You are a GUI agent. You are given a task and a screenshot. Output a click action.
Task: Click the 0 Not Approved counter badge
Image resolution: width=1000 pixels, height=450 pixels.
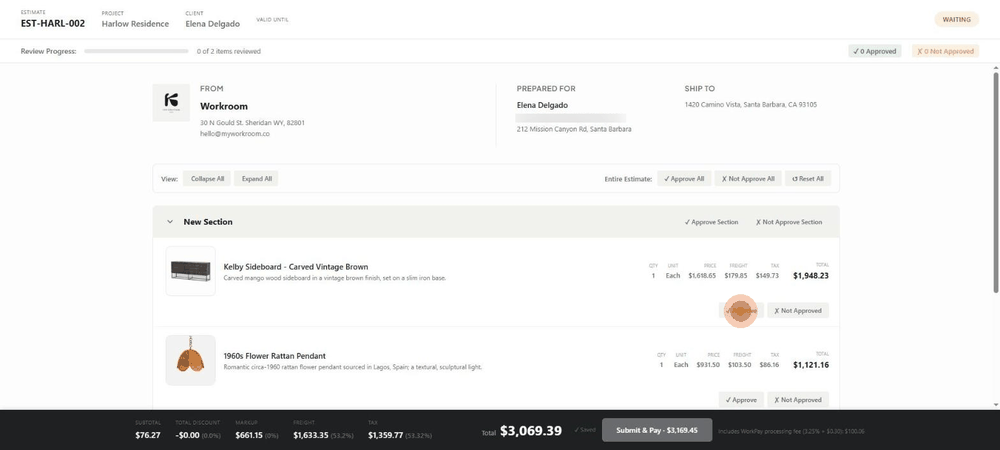(945, 52)
